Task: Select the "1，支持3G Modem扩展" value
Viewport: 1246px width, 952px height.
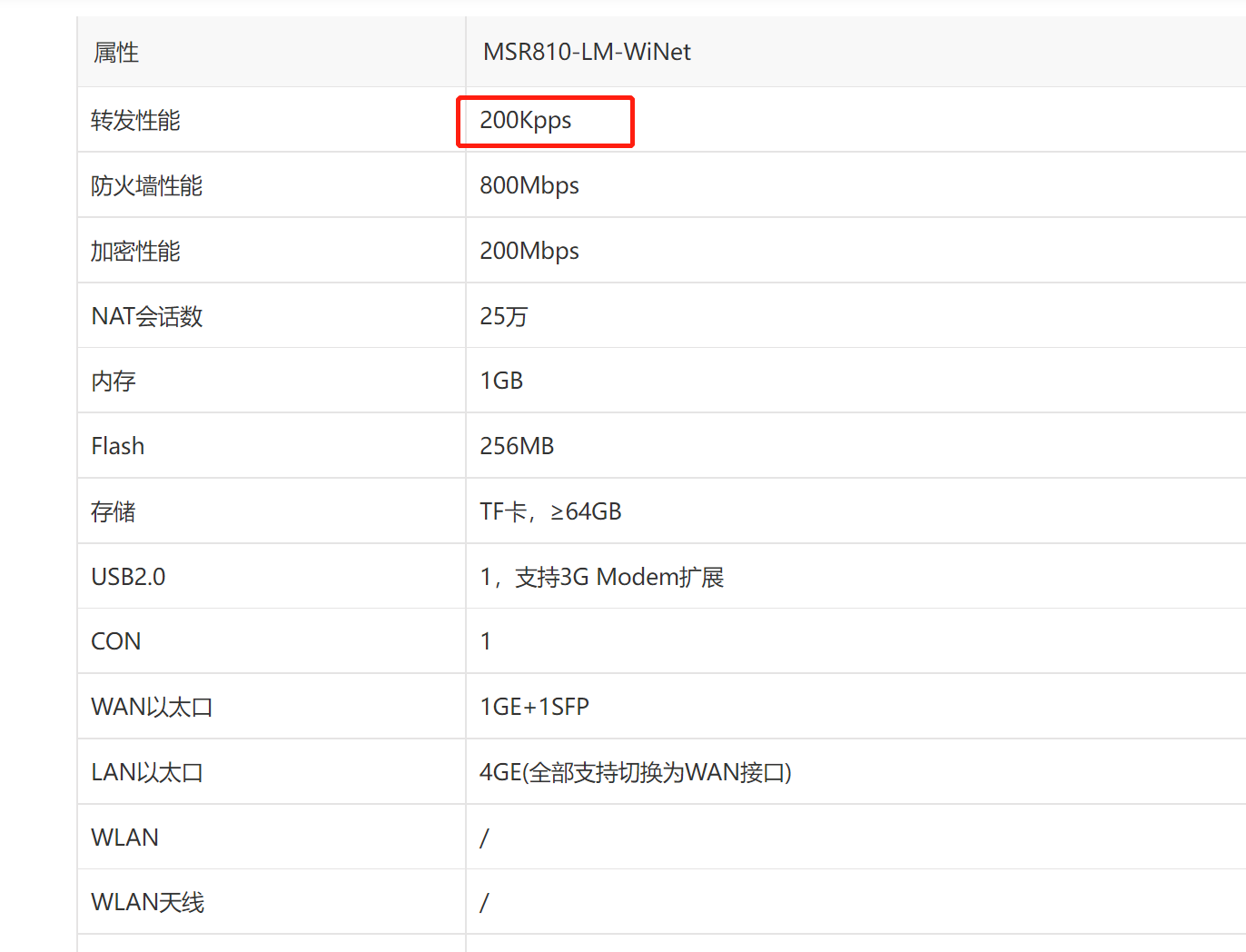Action: pos(601,577)
